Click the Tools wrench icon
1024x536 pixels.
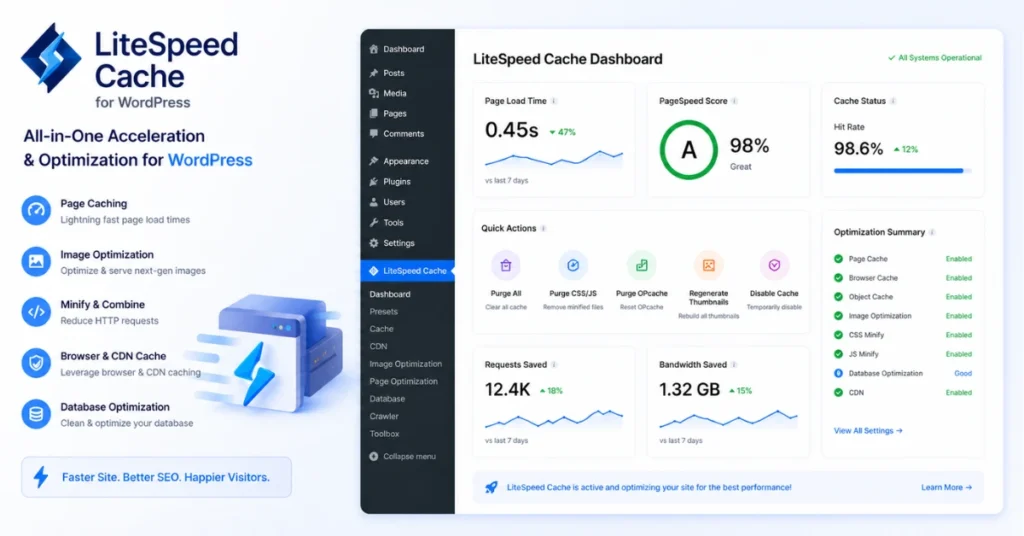[x=374, y=223]
